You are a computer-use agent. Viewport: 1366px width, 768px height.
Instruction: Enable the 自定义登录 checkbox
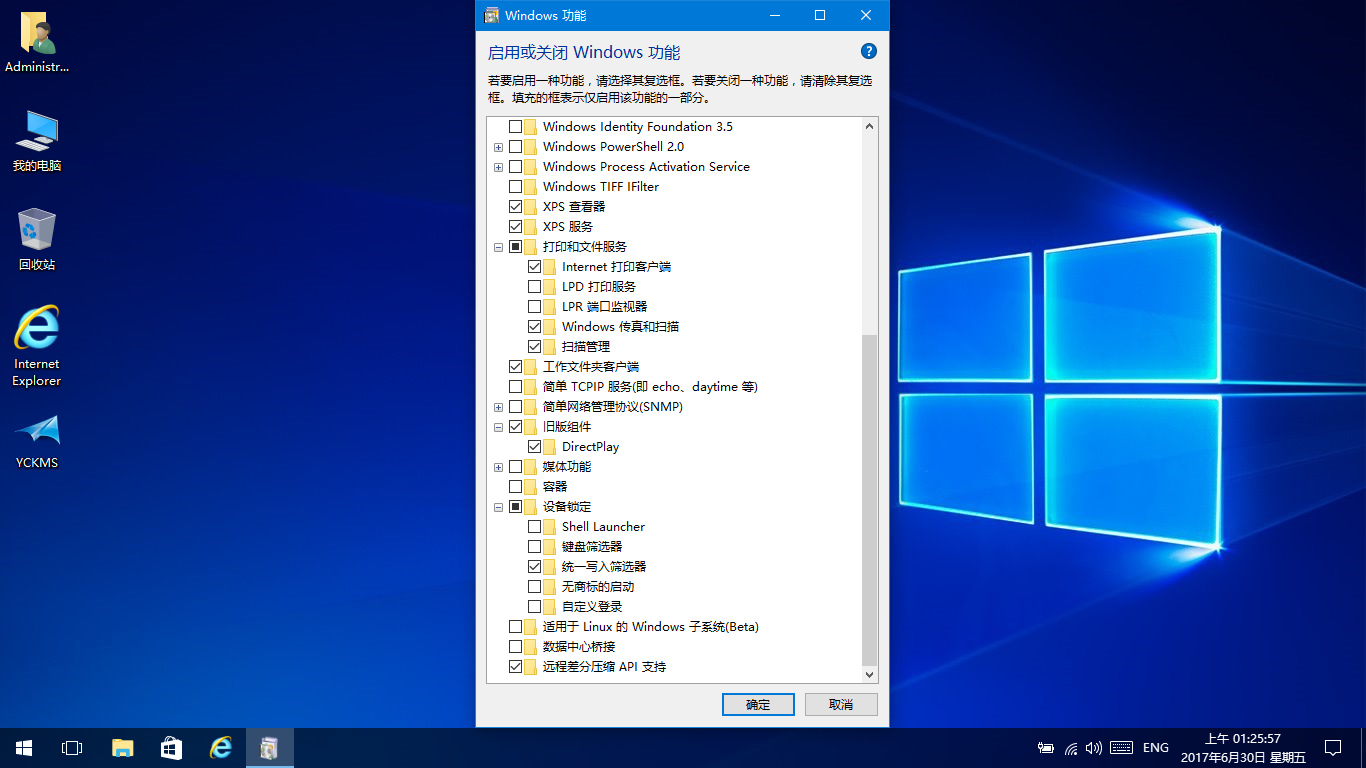click(535, 607)
